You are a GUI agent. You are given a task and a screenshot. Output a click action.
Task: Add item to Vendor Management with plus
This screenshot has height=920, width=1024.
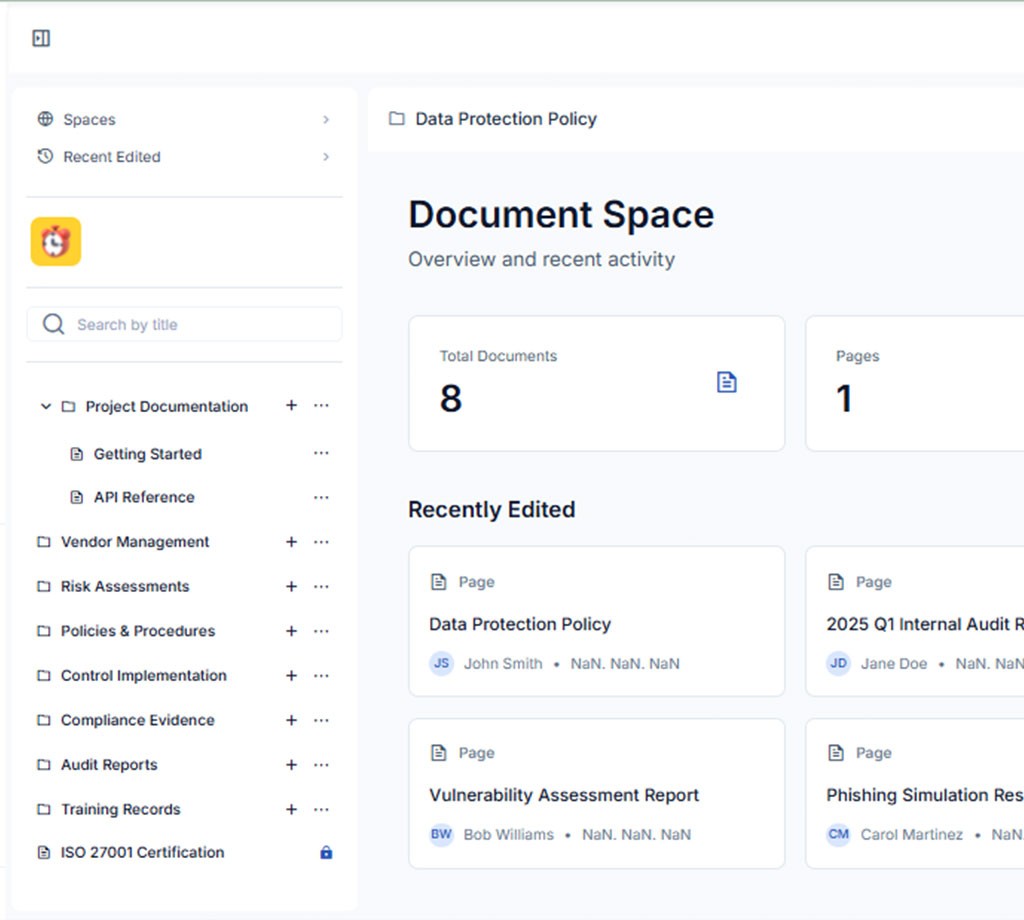291,542
